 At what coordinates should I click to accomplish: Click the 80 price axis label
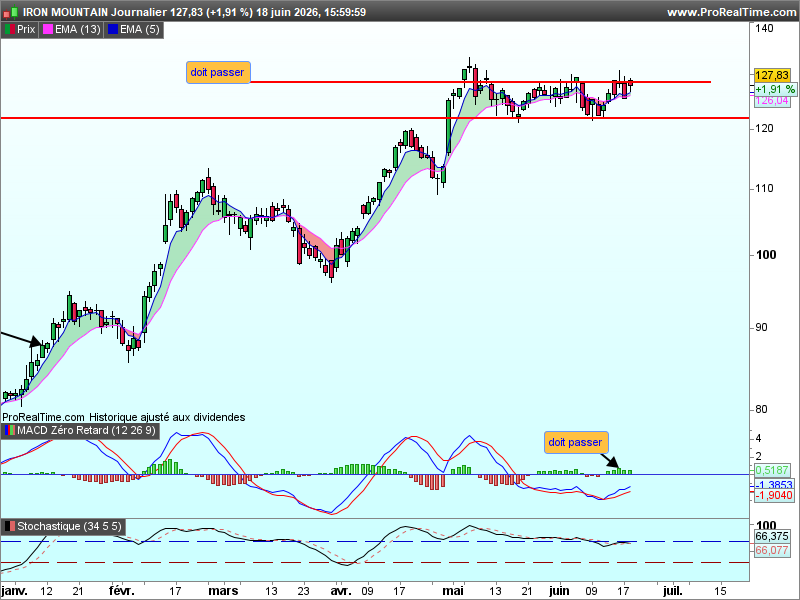click(761, 409)
